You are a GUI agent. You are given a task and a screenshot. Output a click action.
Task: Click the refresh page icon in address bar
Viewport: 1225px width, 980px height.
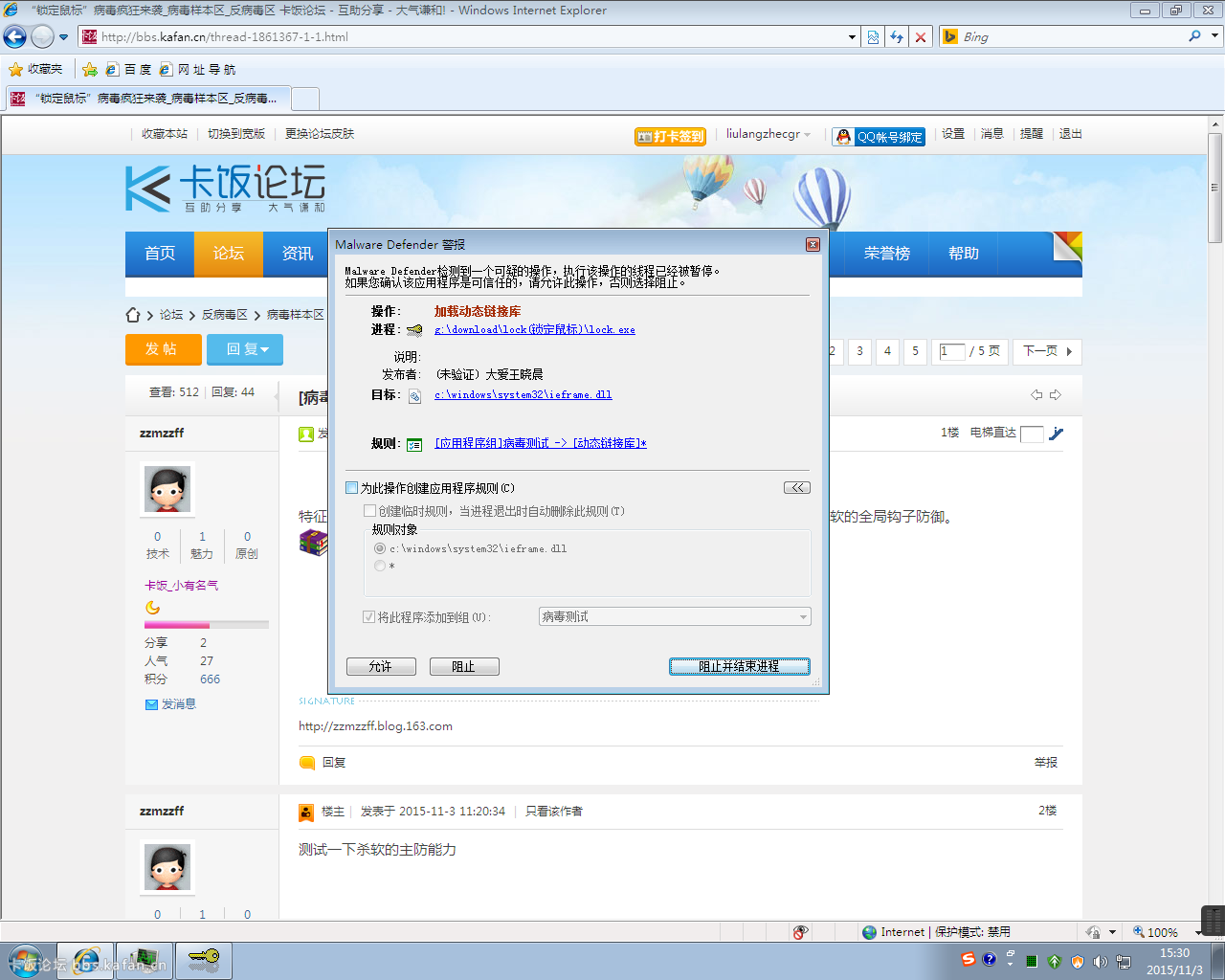897,37
